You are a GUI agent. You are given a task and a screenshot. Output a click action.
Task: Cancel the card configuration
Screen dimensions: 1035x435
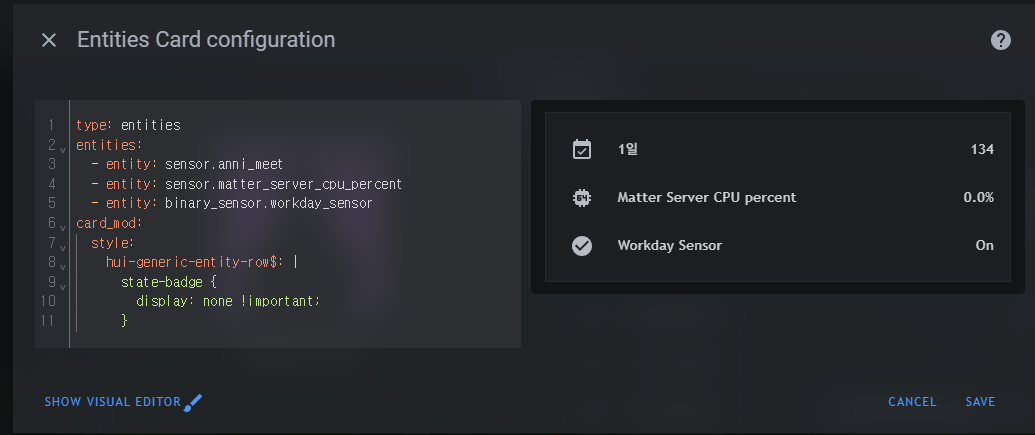[x=912, y=402]
